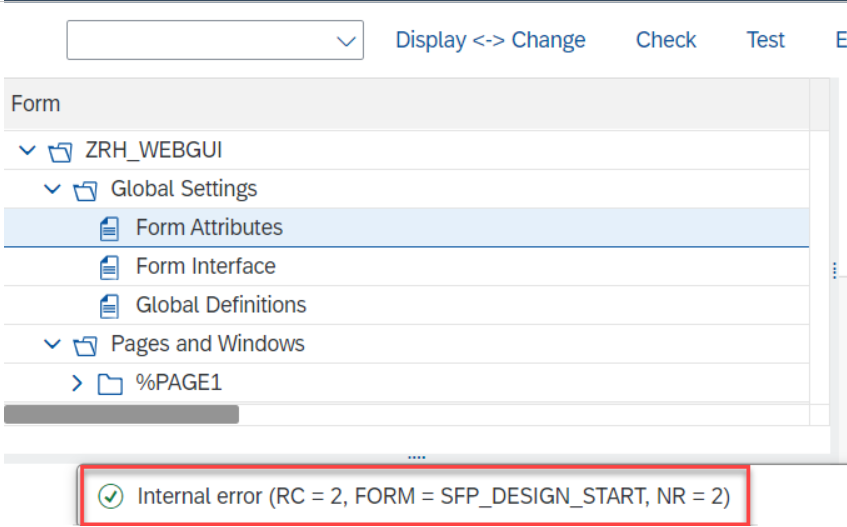
Task: Open the command field dropdown arrow
Action: point(346,41)
